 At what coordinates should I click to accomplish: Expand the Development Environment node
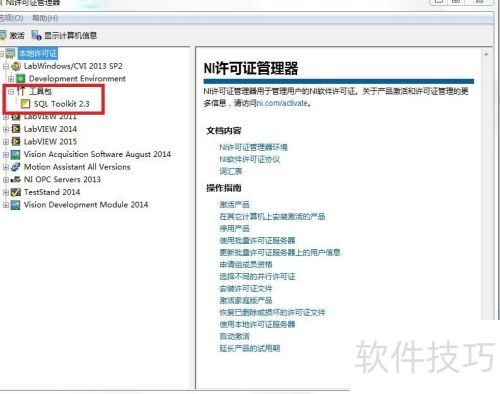pos(11,79)
